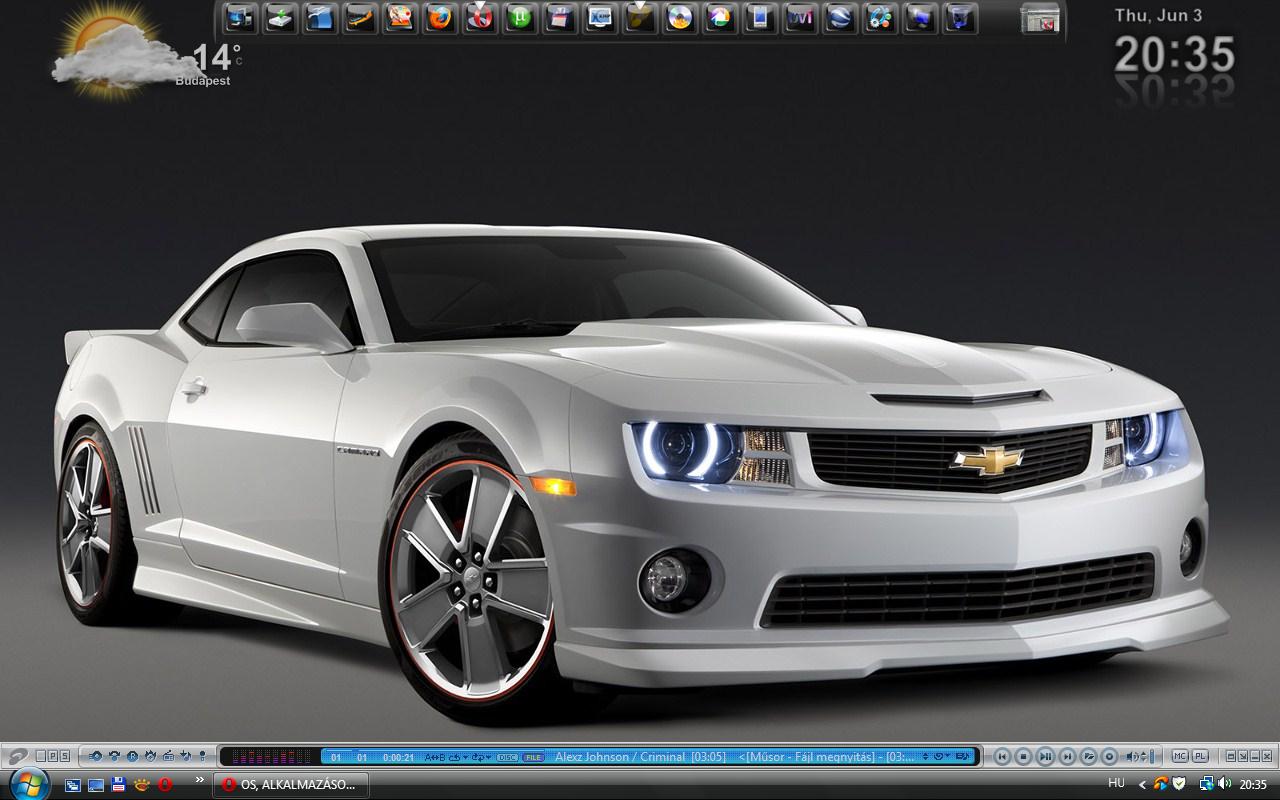
Task: Click the display icon that ends the blue panel
Action: (963, 757)
